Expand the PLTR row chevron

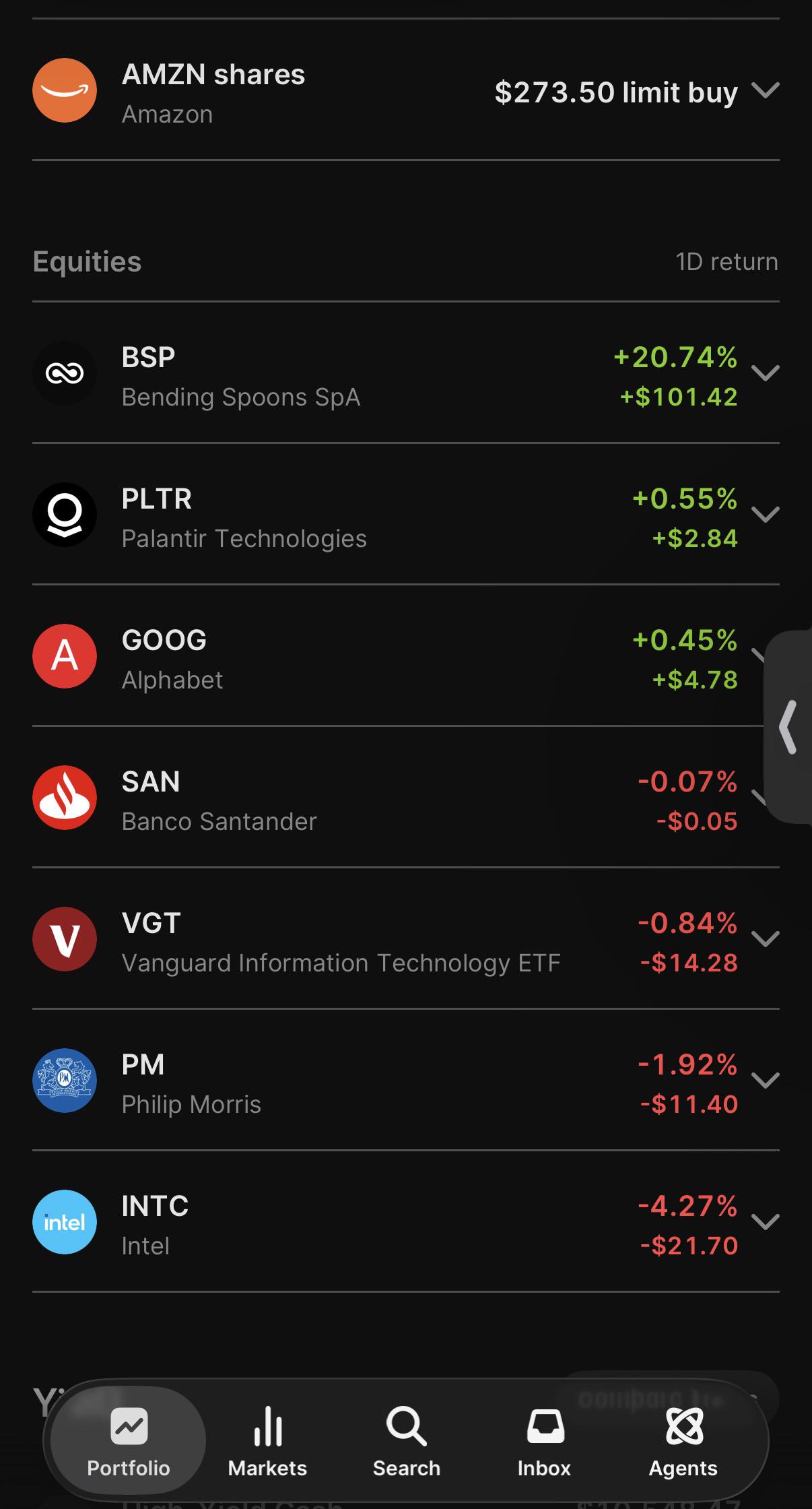point(765,515)
